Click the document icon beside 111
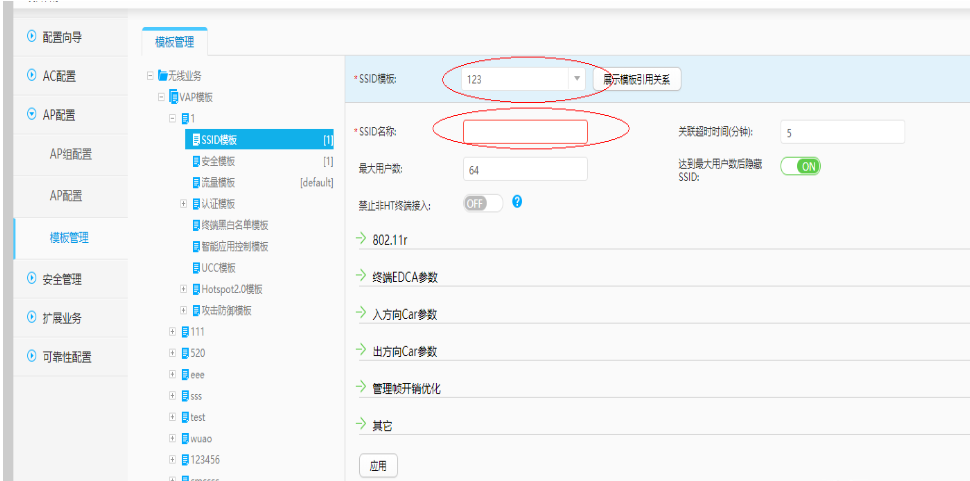The height and width of the screenshot is (481, 970). [x=185, y=332]
